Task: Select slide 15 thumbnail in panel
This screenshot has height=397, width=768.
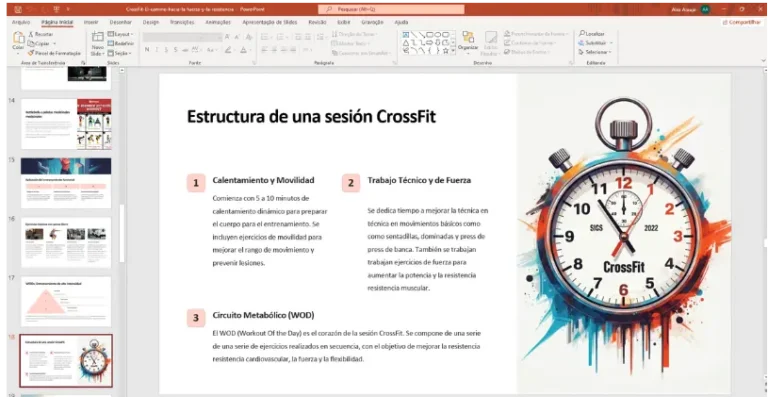Action: coord(66,183)
